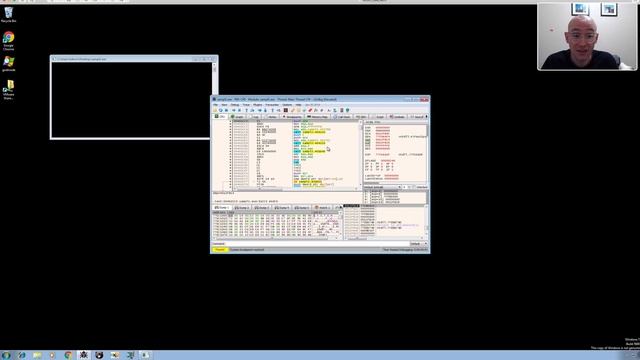Image resolution: width=640 pixels, height=360 pixels.
Task: Switch to the Breakpoints tab
Action: [x=292, y=117]
